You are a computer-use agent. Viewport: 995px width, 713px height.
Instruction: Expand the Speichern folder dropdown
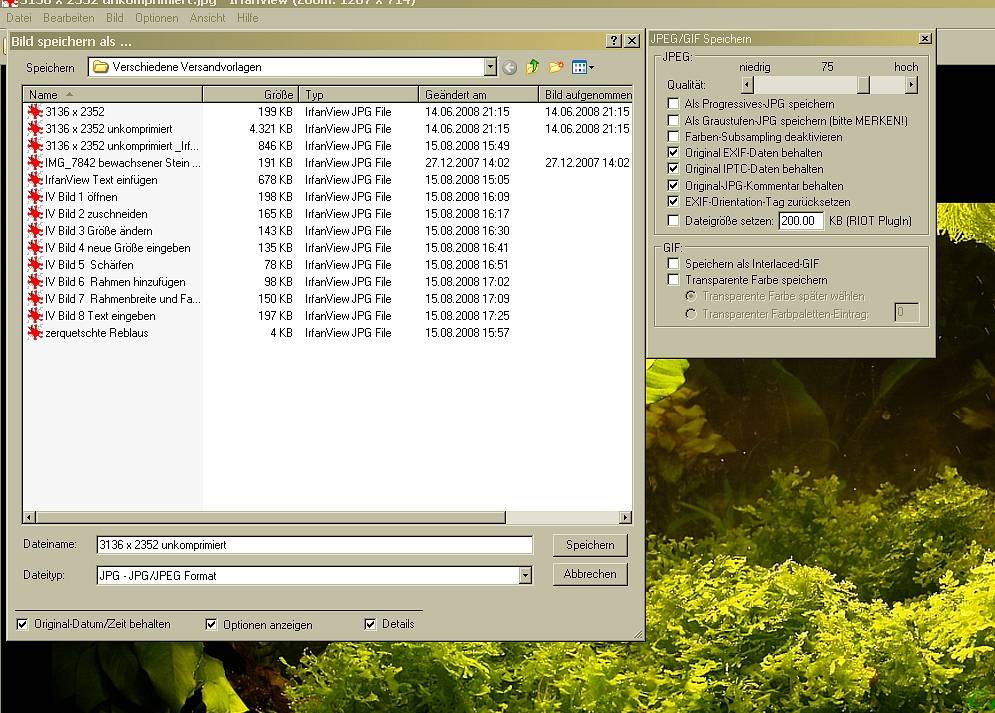(x=490, y=68)
